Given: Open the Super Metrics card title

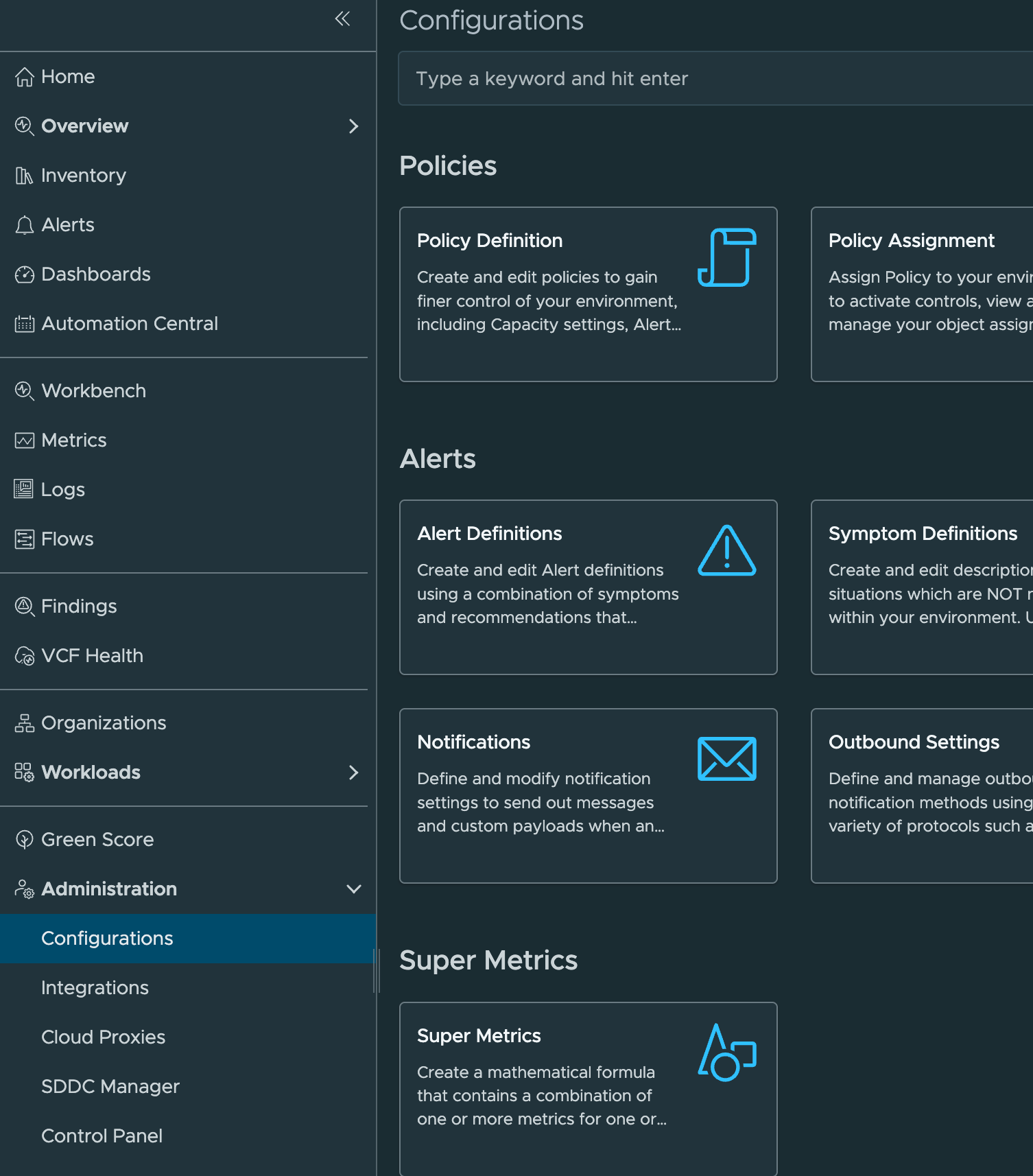Looking at the screenshot, I should pyautogui.click(x=479, y=1036).
